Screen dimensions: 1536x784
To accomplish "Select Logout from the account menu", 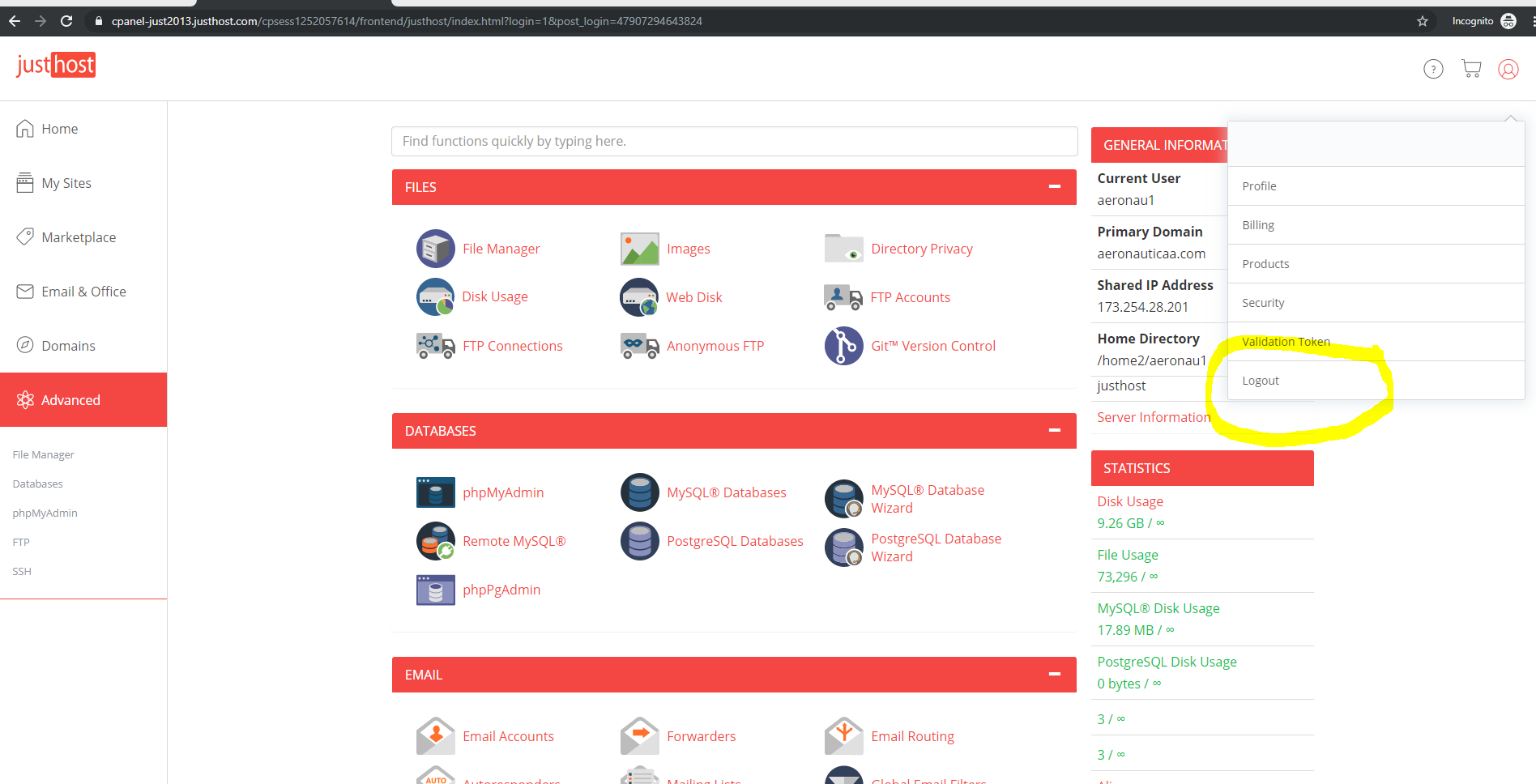I will coord(1261,381).
